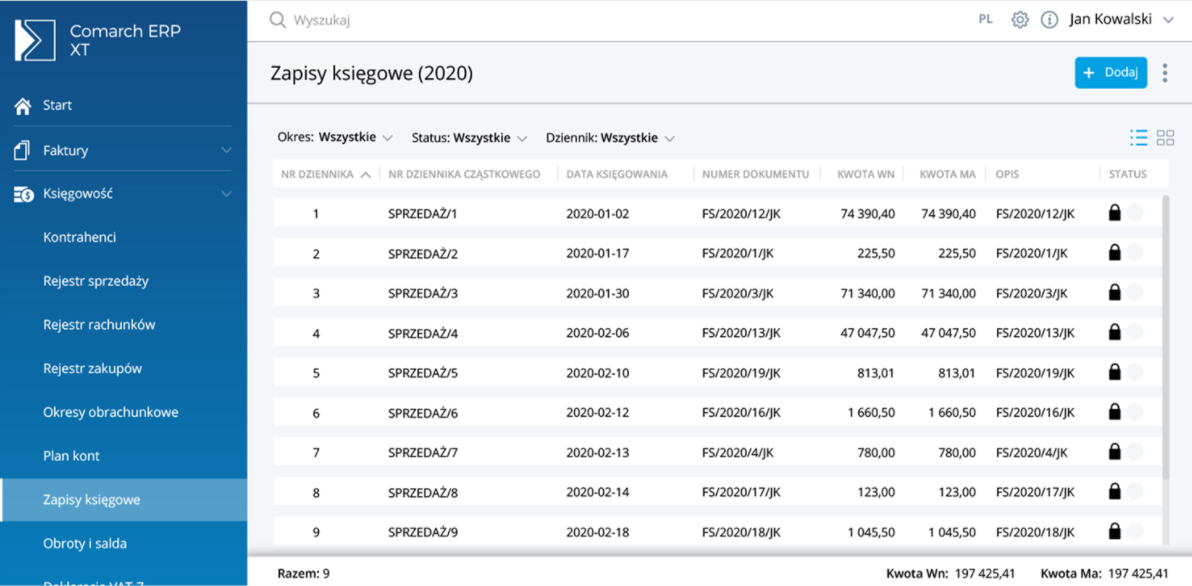Image resolution: width=1192 pixels, height=586 pixels.
Task: Sort by KWOTA WN column header
Action: [x=866, y=174]
